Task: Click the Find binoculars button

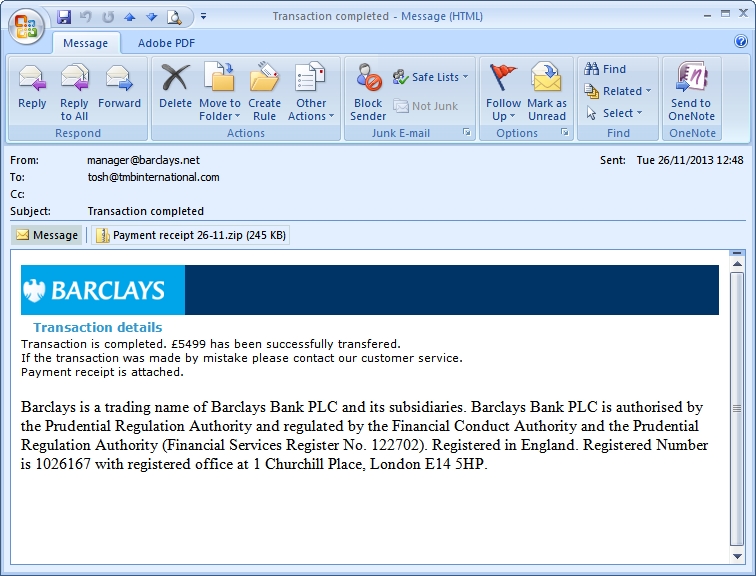Action: [x=605, y=69]
